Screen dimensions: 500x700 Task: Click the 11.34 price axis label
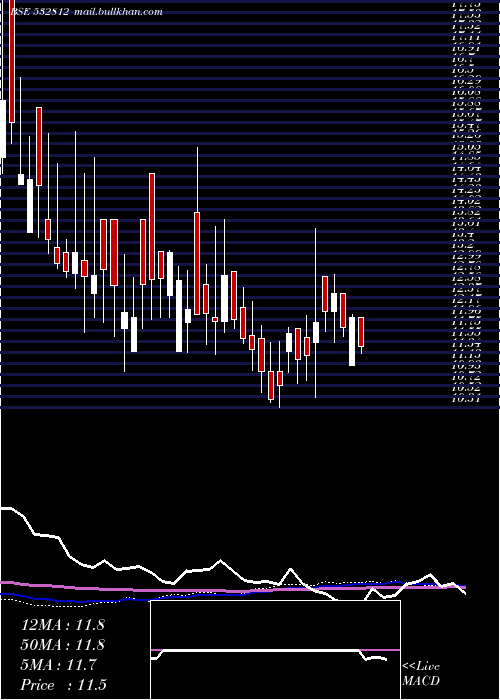point(466,343)
